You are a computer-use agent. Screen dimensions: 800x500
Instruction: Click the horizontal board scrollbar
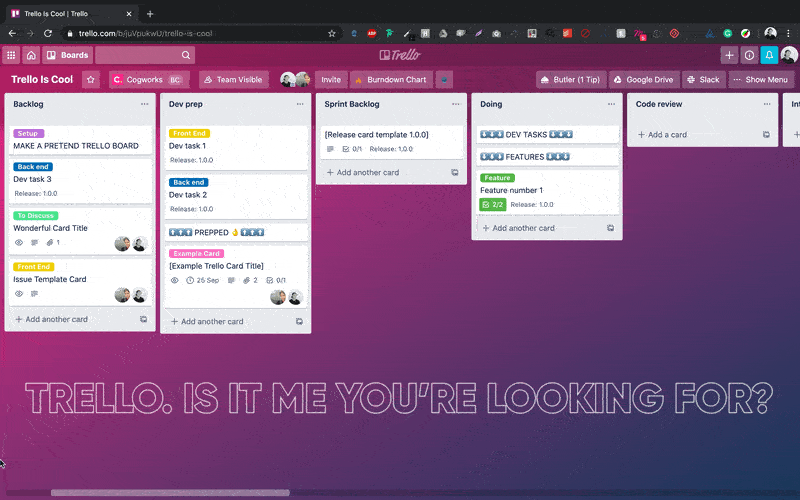[170, 493]
